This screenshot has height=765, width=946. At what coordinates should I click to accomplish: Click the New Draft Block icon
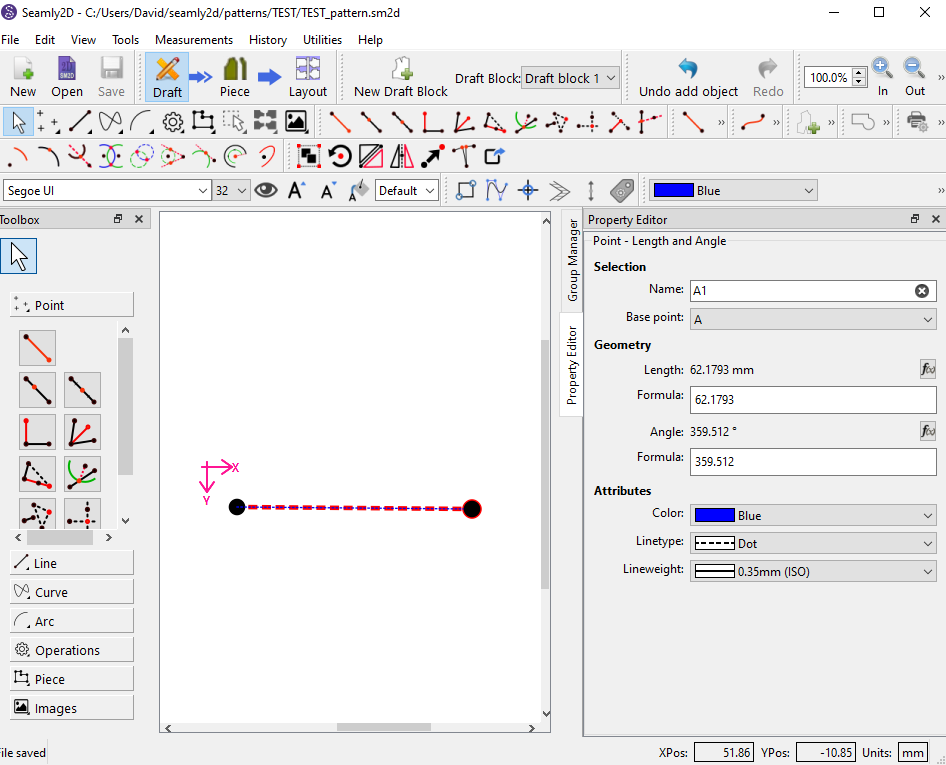400,76
